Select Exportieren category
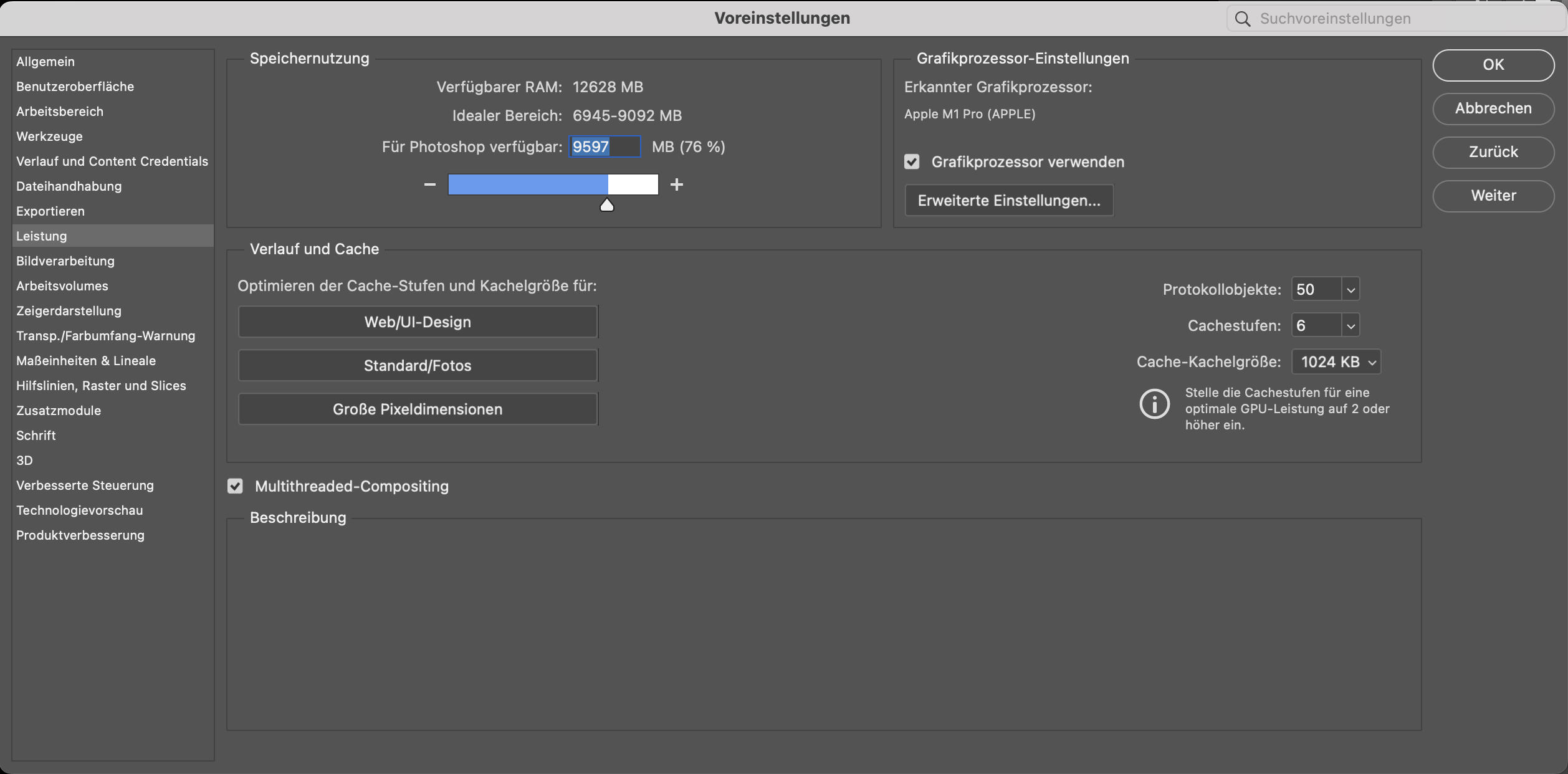Viewport: 1568px width, 774px height. click(113, 211)
